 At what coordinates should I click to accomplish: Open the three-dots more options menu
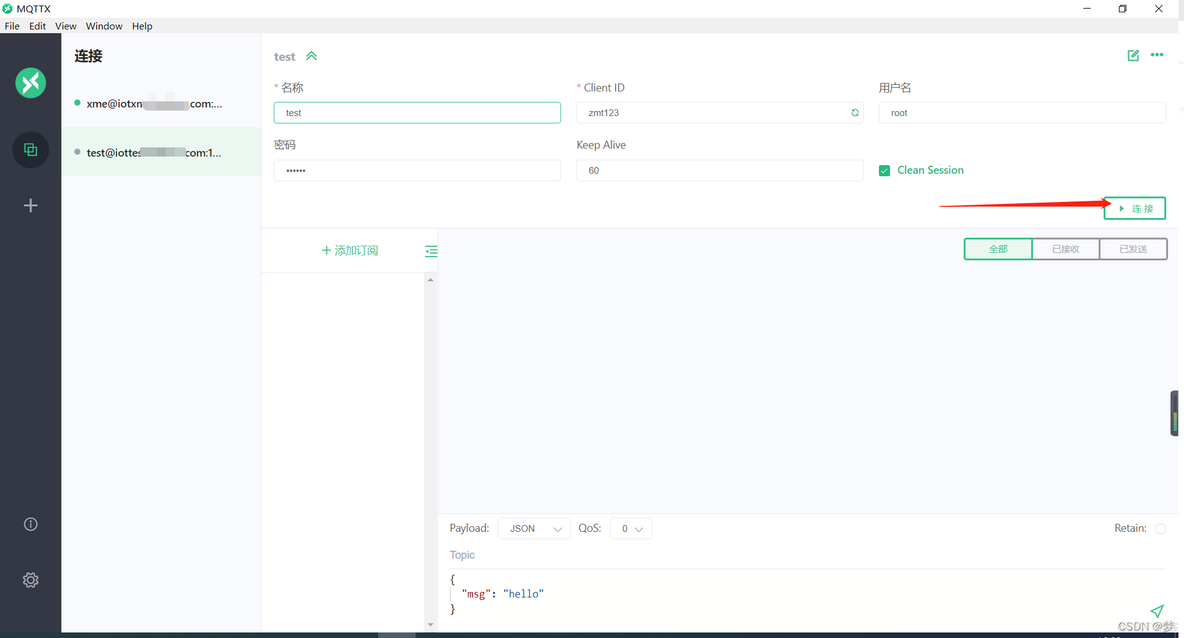[x=1157, y=56]
